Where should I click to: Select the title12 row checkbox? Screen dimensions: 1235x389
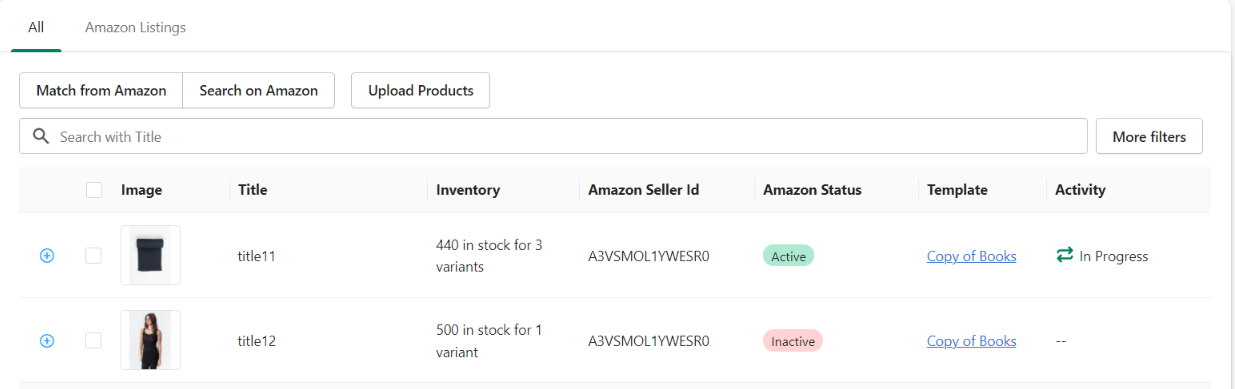point(93,341)
